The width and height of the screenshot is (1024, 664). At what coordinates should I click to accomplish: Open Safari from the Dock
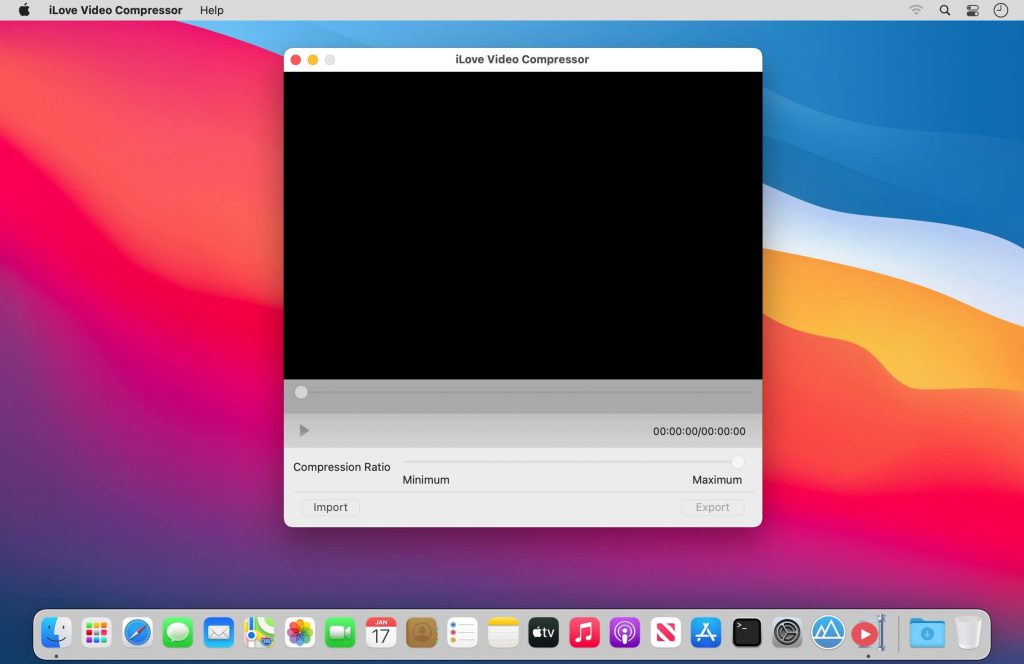pos(137,632)
